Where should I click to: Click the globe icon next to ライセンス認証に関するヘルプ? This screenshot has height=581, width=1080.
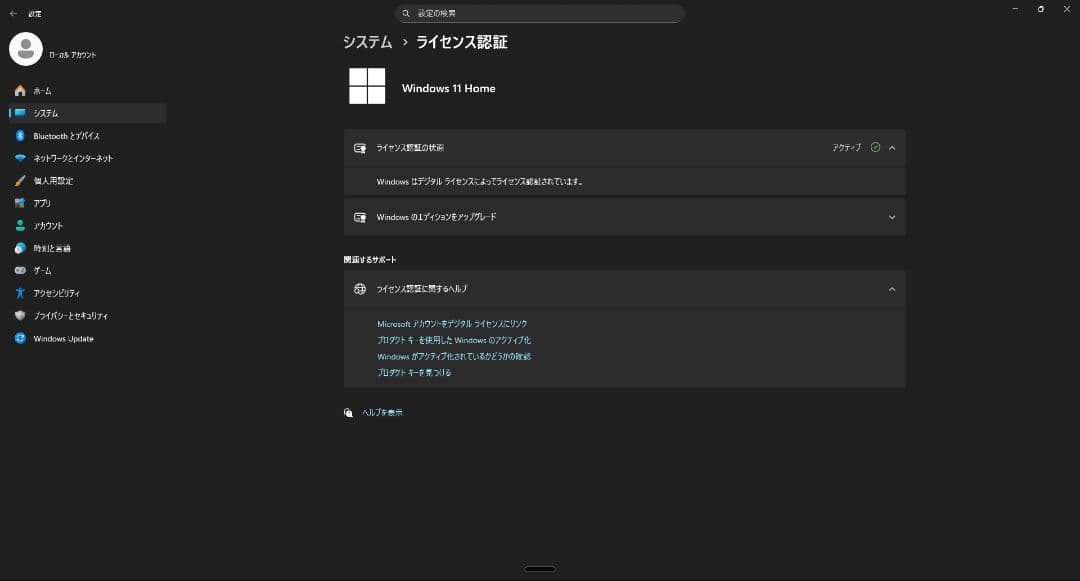pos(360,289)
